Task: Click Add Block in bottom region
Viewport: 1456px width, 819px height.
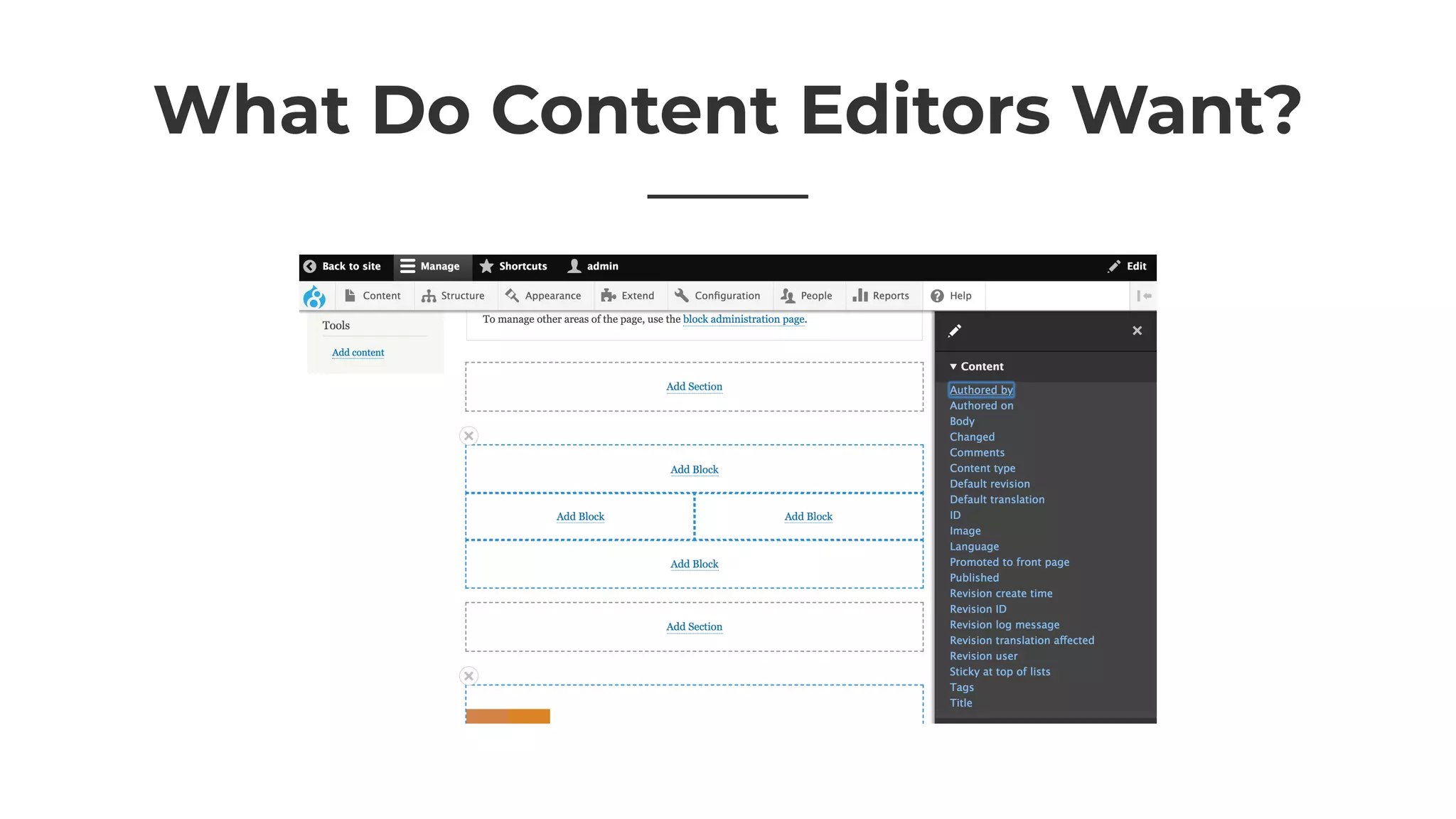Action: pyautogui.click(x=694, y=564)
